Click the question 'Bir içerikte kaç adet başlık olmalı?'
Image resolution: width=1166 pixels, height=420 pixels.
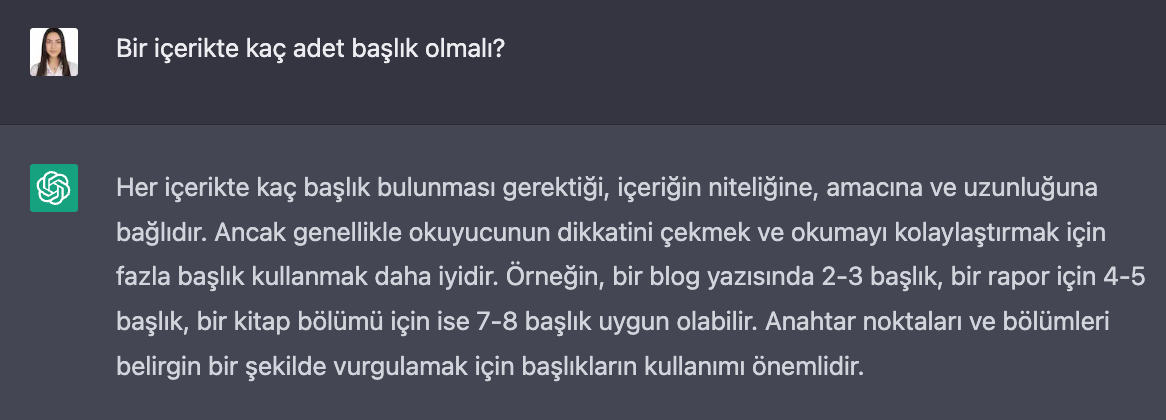click(x=311, y=50)
